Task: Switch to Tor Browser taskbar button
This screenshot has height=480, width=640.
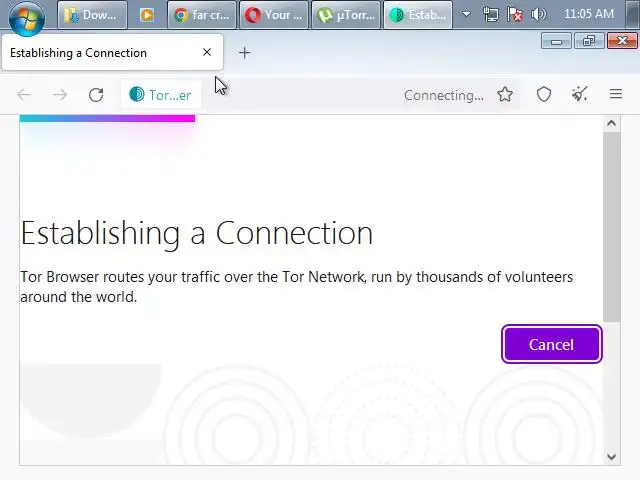Action: [418, 15]
